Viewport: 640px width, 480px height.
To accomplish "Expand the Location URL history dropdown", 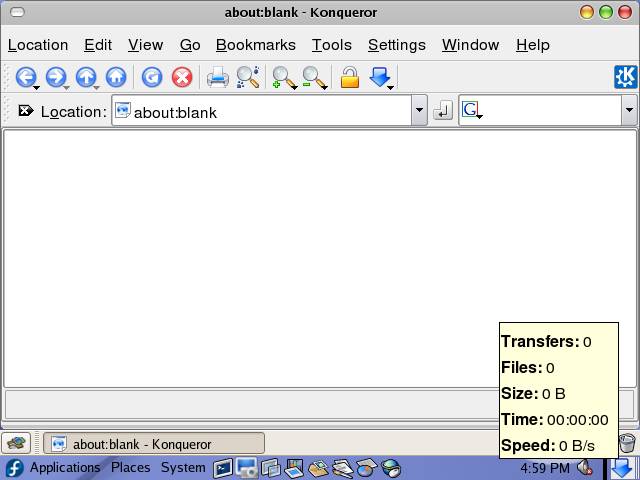I will point(419,111).
